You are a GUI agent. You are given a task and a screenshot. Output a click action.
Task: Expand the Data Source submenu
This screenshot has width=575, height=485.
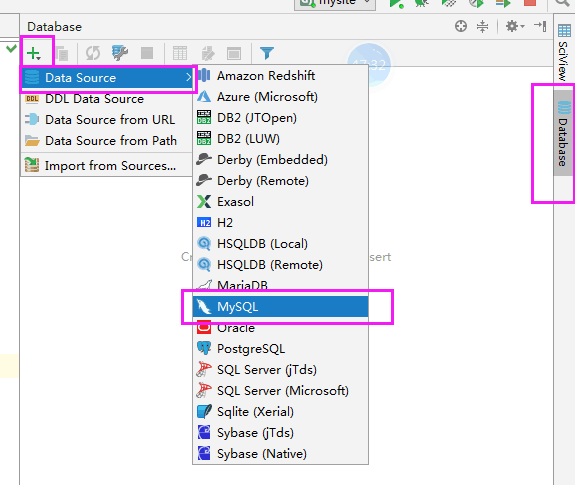(x=107, y=78)
